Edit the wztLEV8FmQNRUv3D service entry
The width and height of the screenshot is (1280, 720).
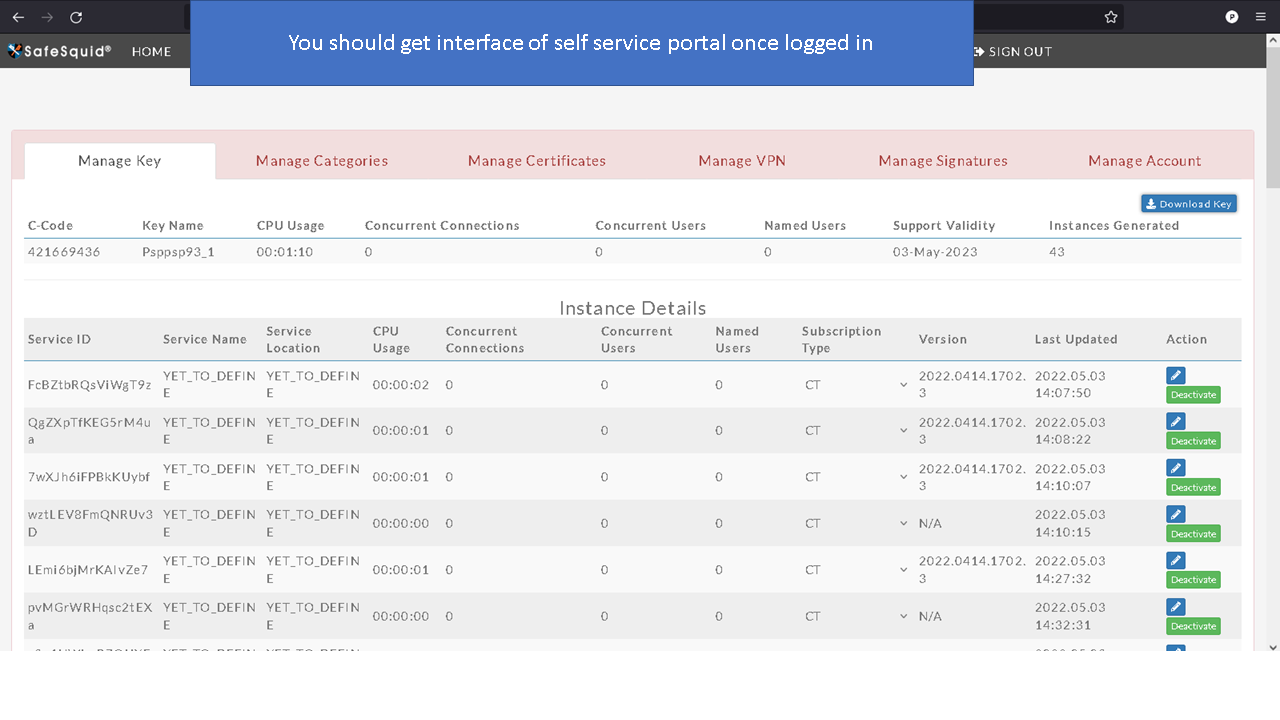point(1175,513)
